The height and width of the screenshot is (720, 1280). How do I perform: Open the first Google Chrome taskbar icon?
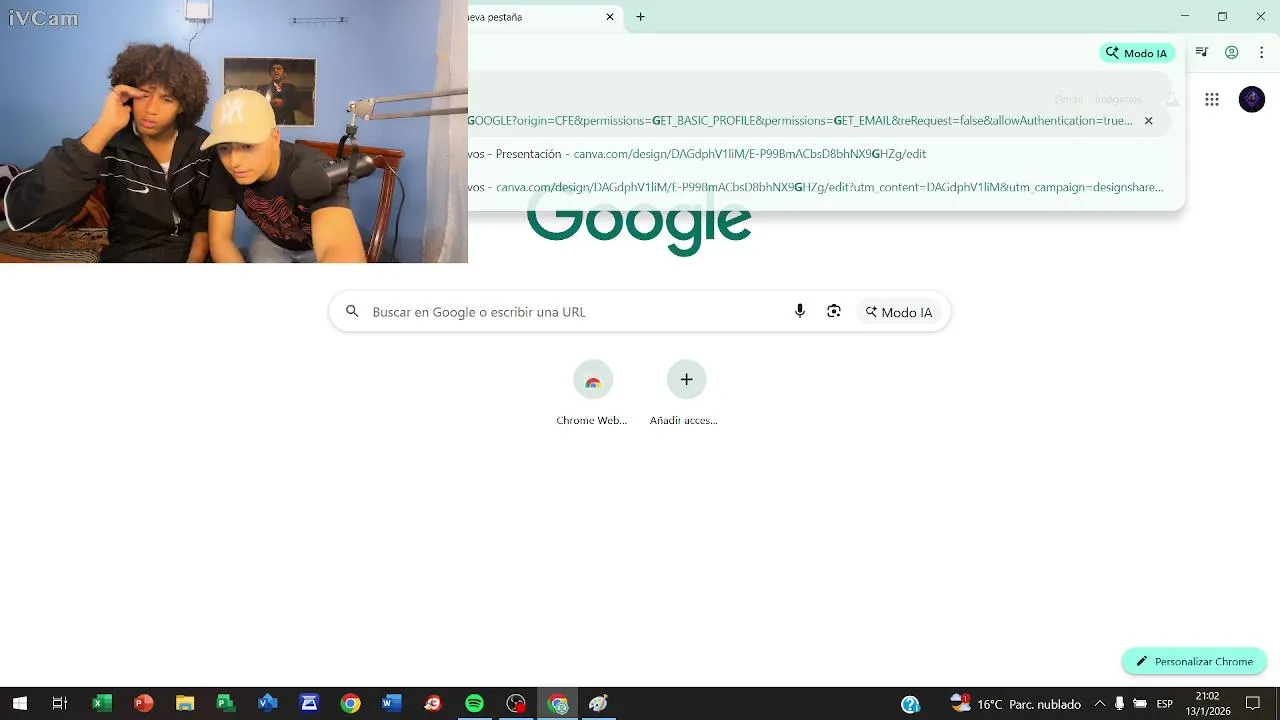pos(350,704)
